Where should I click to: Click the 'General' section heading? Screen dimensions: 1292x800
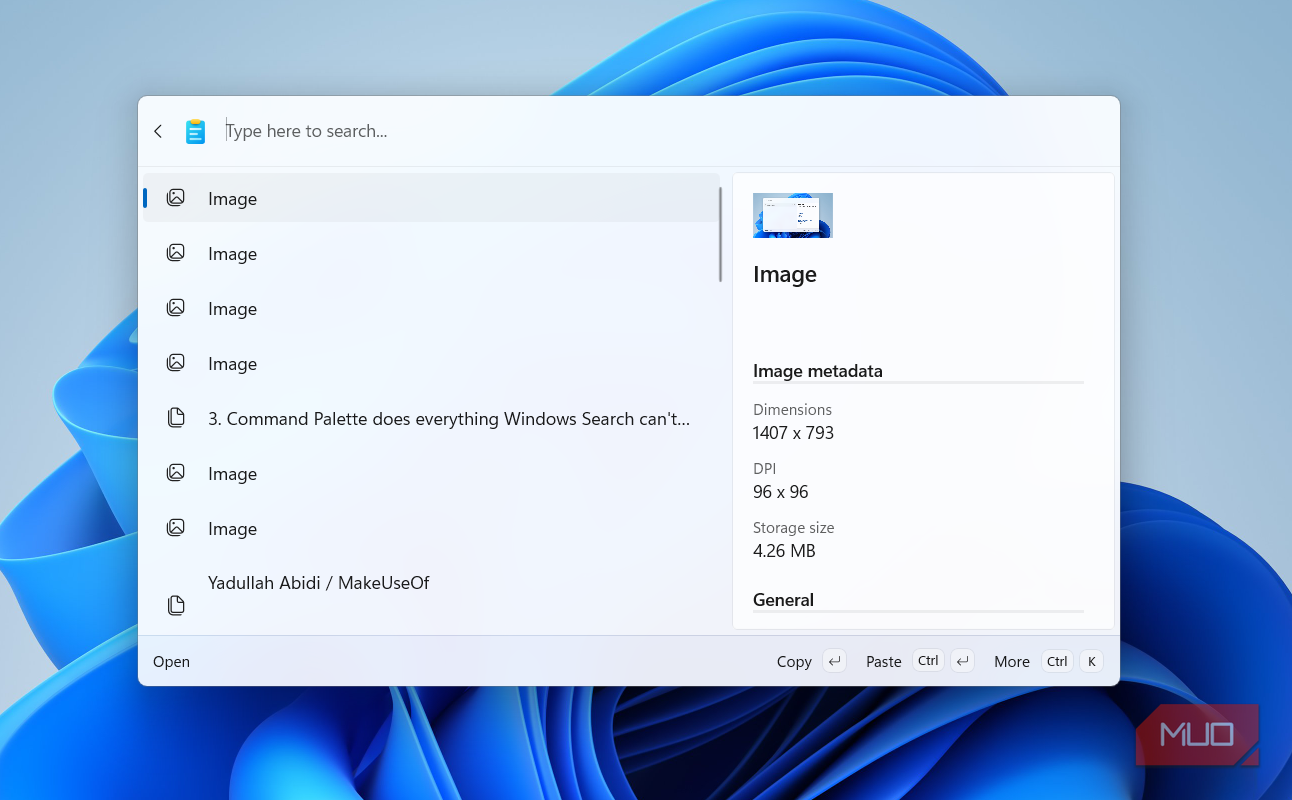tap(783, 600)
